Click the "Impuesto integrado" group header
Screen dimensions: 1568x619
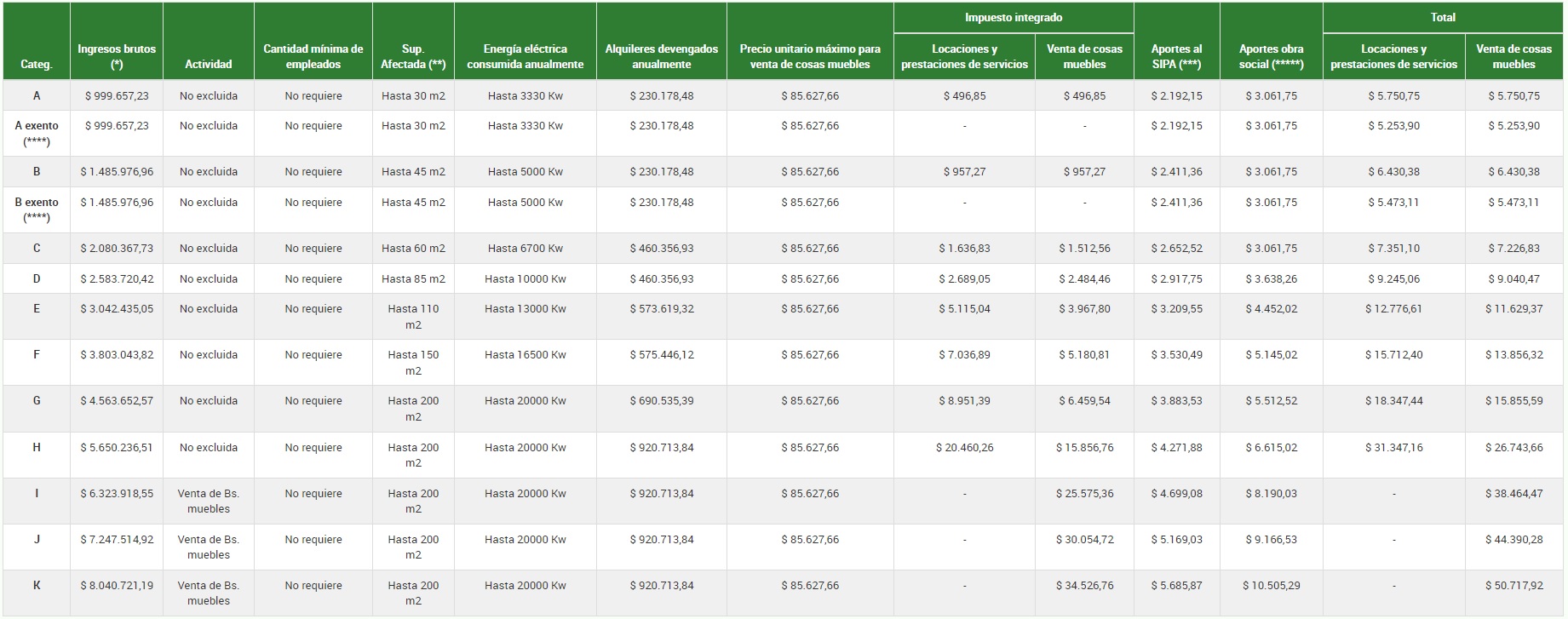[1013, 17]
